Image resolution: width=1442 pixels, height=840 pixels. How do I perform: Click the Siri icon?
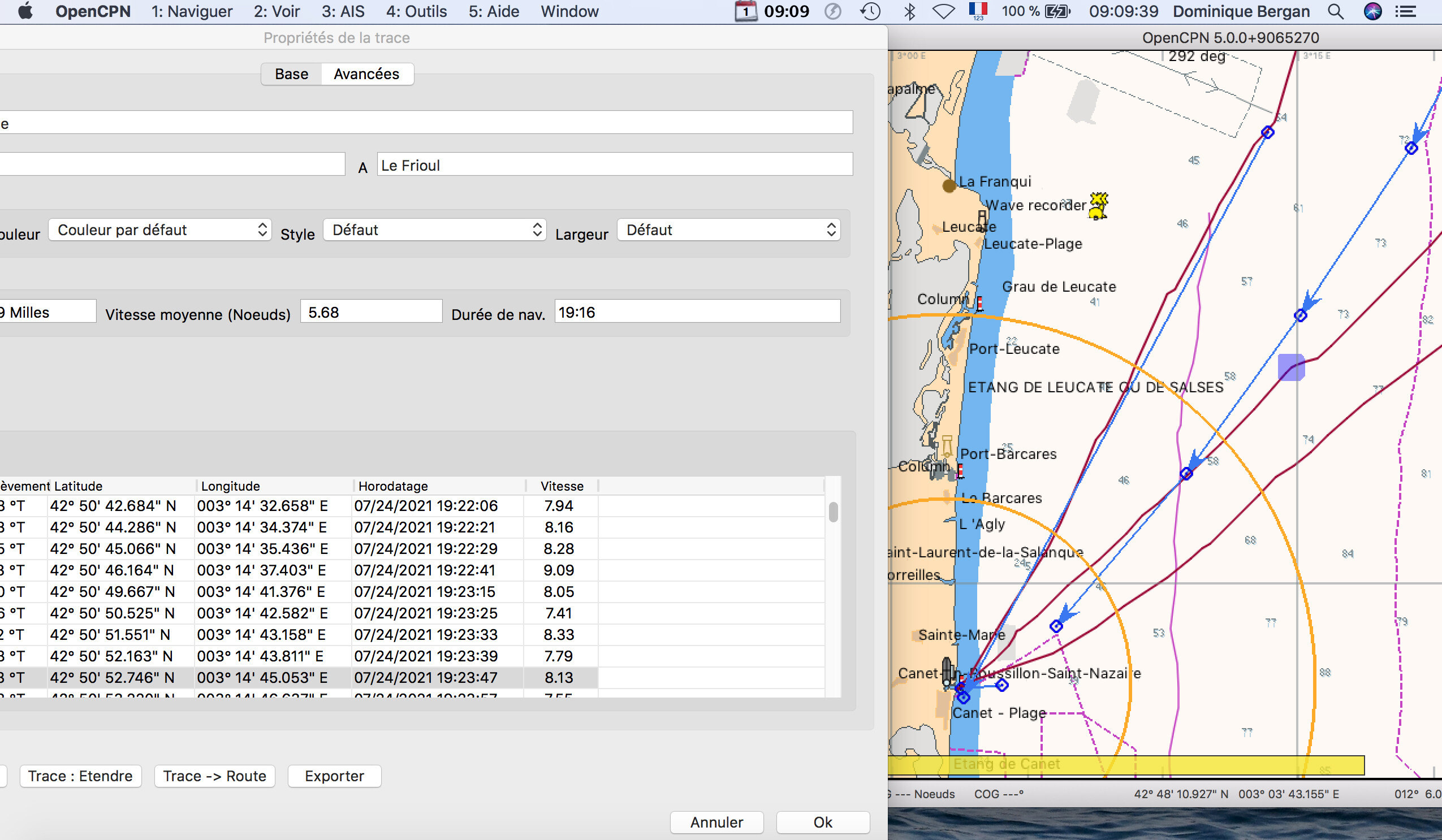point(1372,11)
